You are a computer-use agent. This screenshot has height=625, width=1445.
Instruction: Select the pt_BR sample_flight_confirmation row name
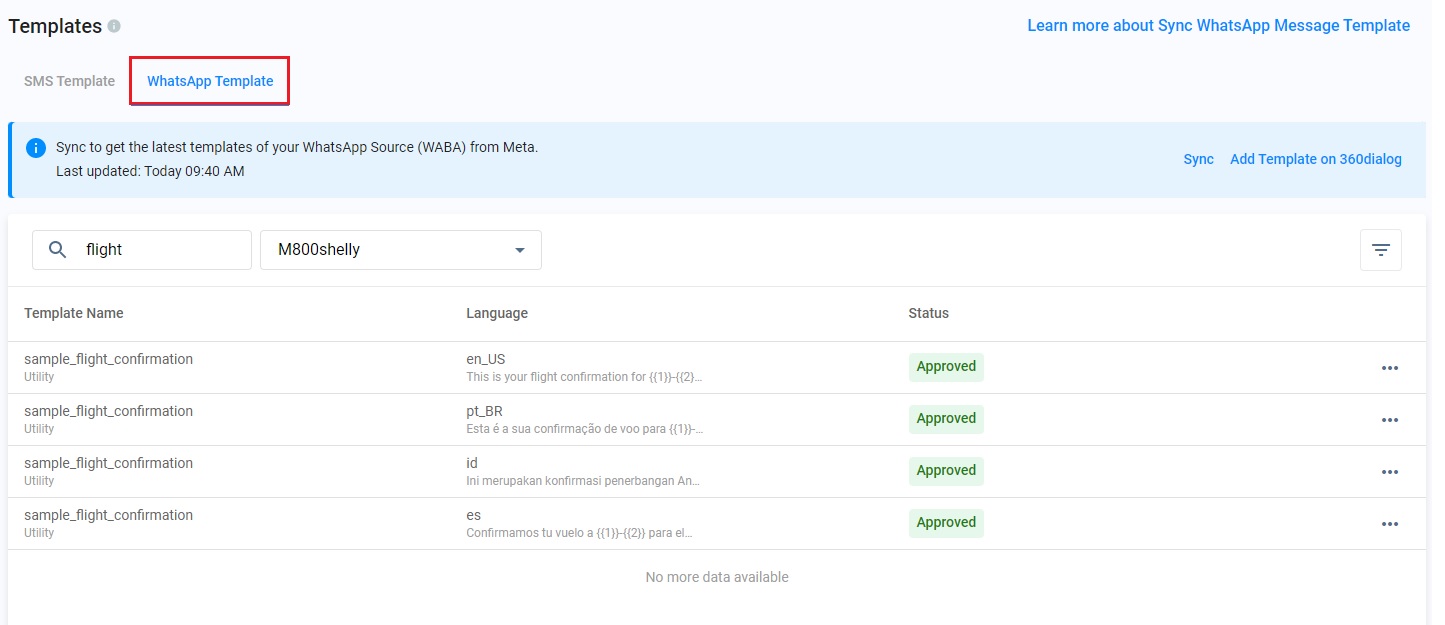pos(108,411)
